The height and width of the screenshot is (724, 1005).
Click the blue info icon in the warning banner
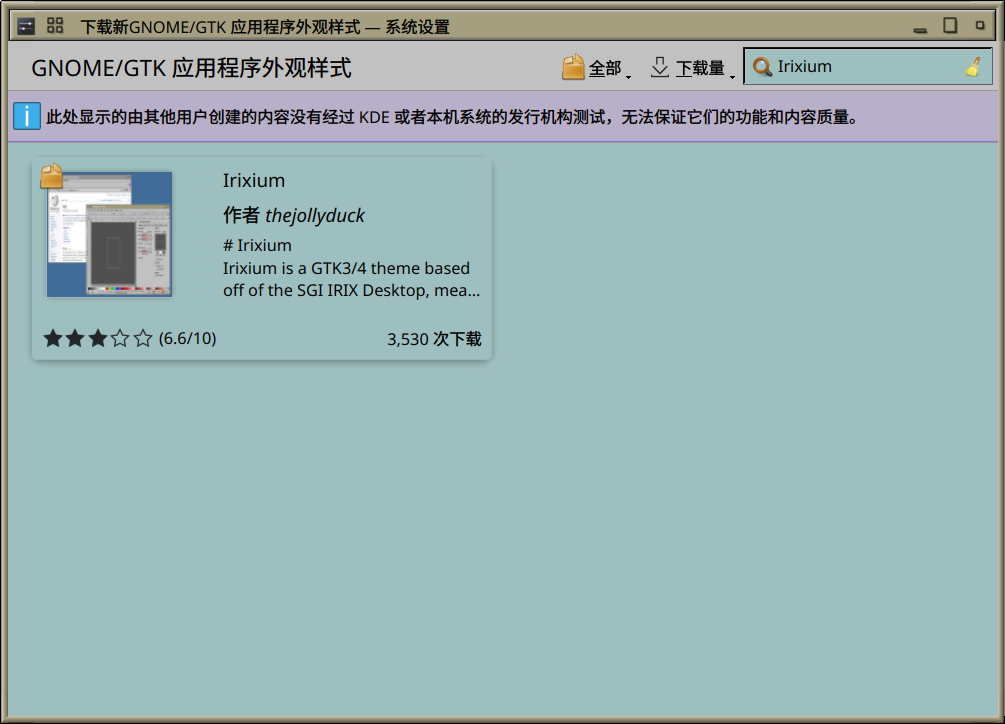[x=27, y=116]
